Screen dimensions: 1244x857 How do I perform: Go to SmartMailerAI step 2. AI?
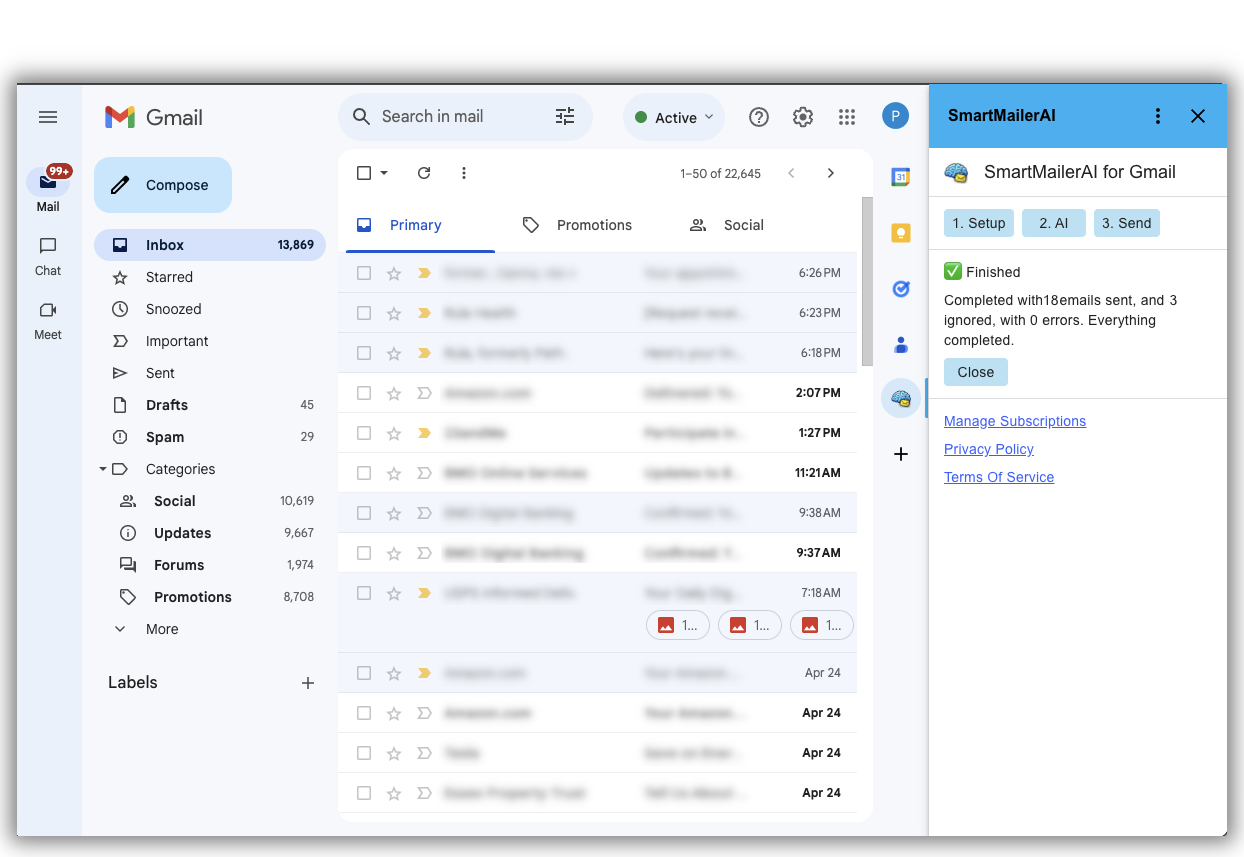pyautogui.click(x=1053, y=223)
